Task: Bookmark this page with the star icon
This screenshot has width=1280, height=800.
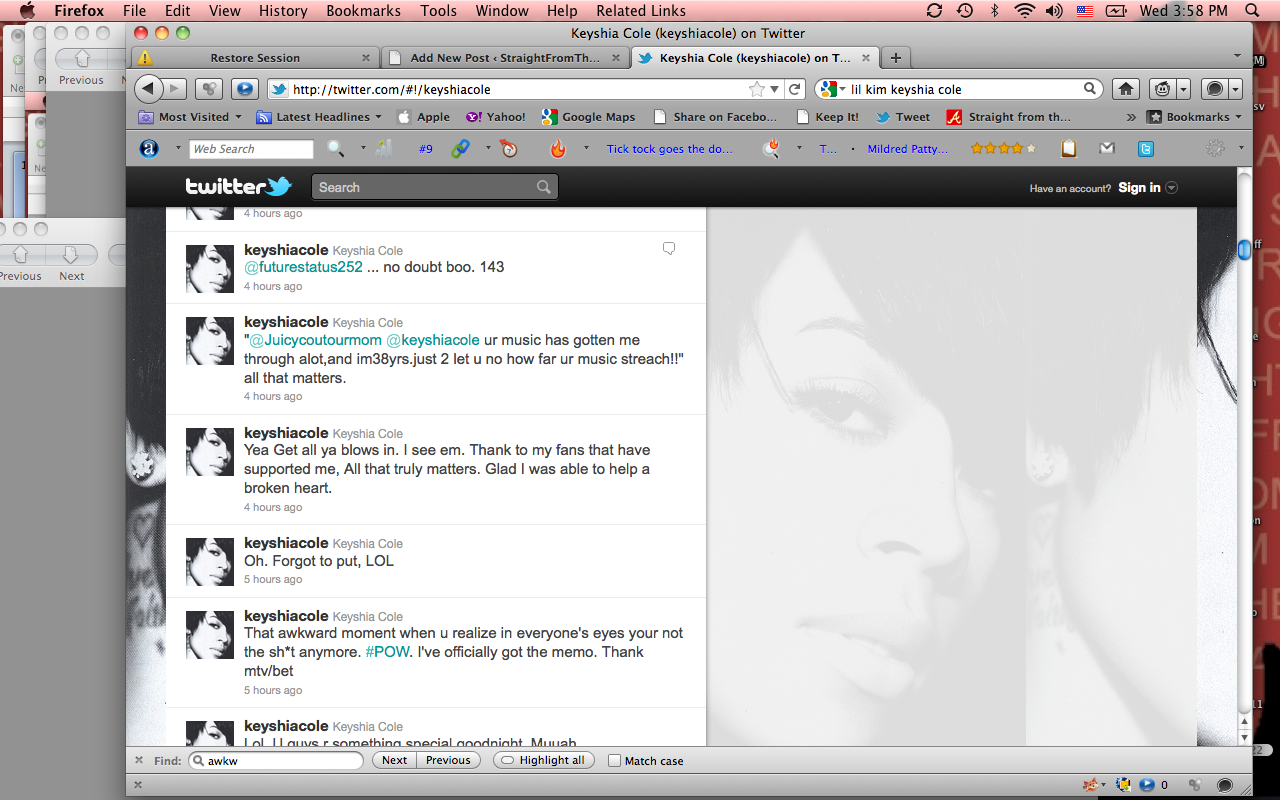Action: (758, 89)
